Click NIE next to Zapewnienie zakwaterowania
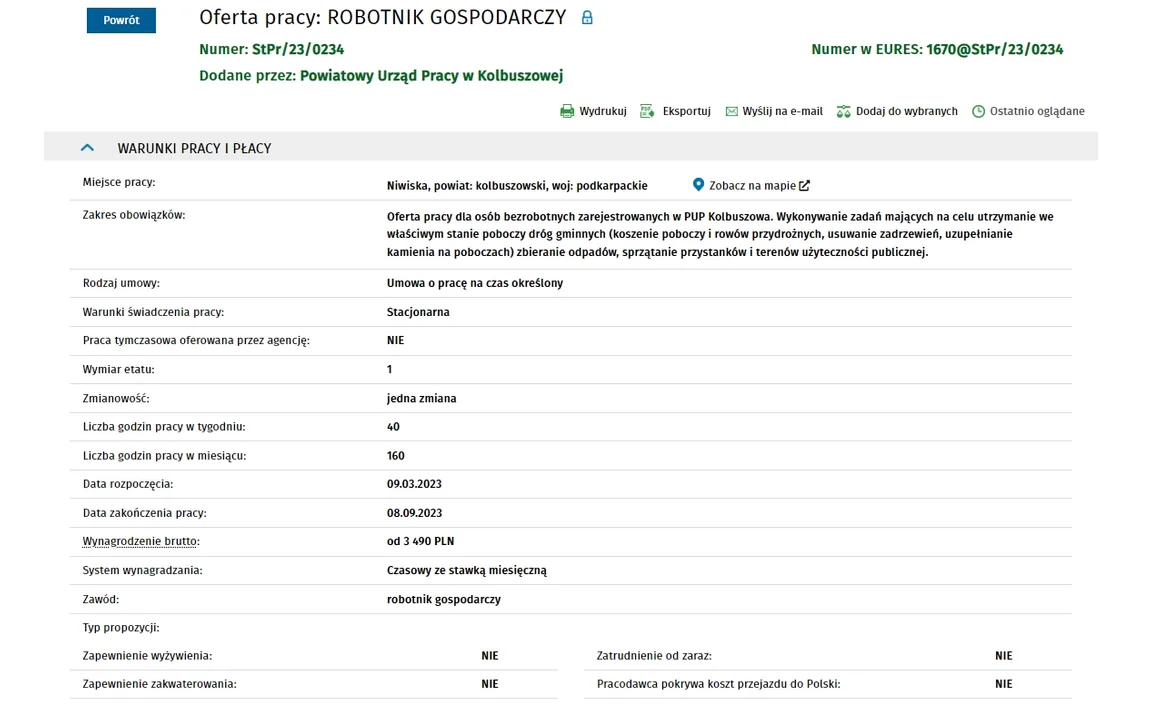1155x720 pixels. [x=490, y=684]
